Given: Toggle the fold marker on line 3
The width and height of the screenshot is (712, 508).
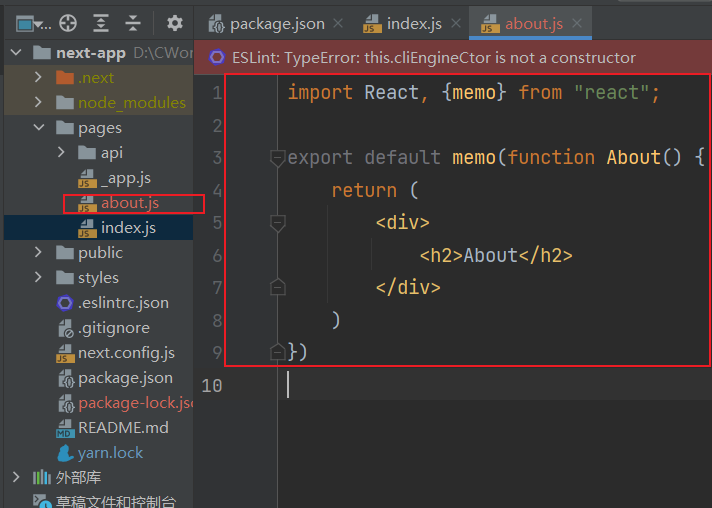Looking at the screenshot, I should (277, 158).
